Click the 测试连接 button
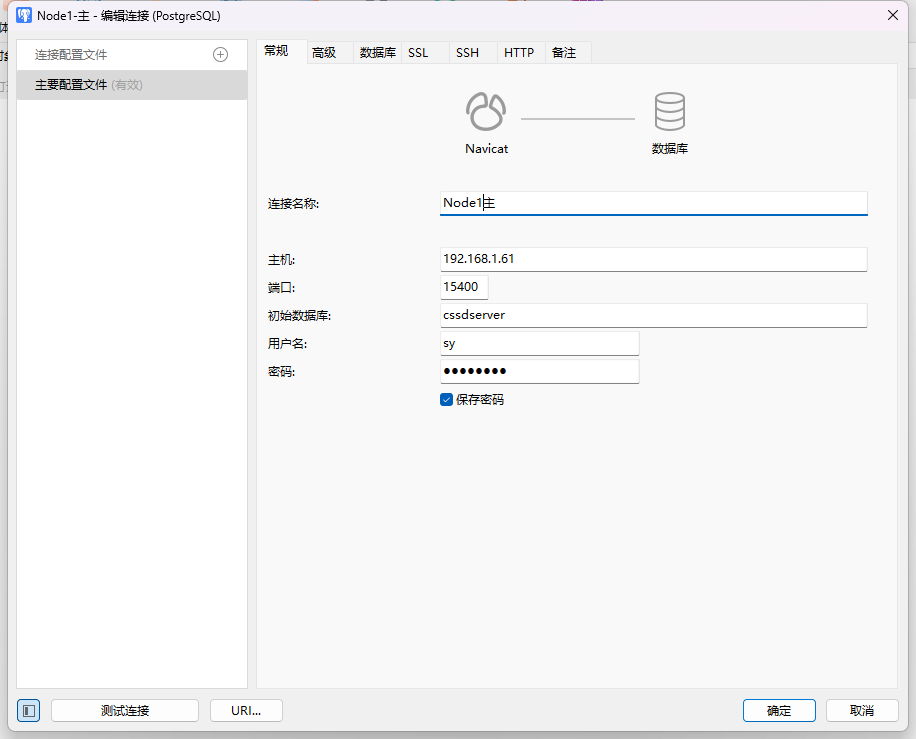The image size is (916, 739). pos(125,710)
